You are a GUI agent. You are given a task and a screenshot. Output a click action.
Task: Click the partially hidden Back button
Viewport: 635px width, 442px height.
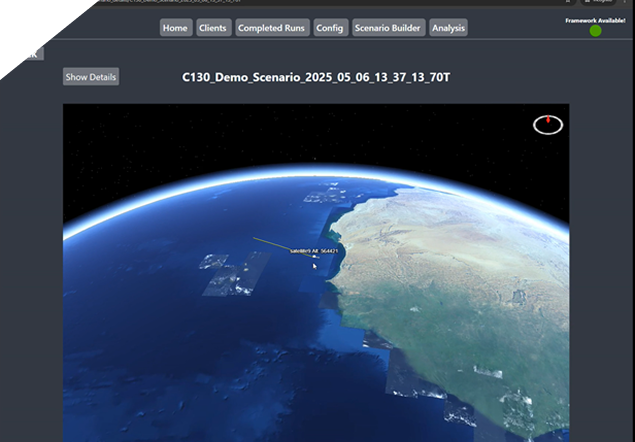click(x=31, y=55)
